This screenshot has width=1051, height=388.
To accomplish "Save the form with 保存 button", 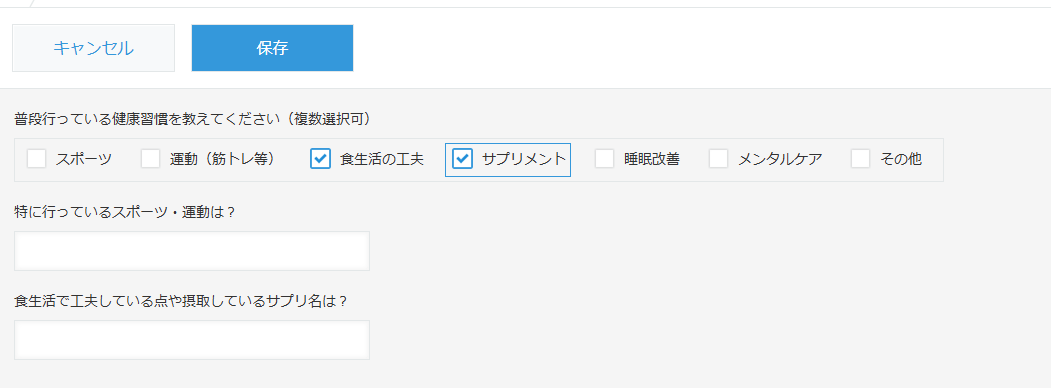I will 272,48.
